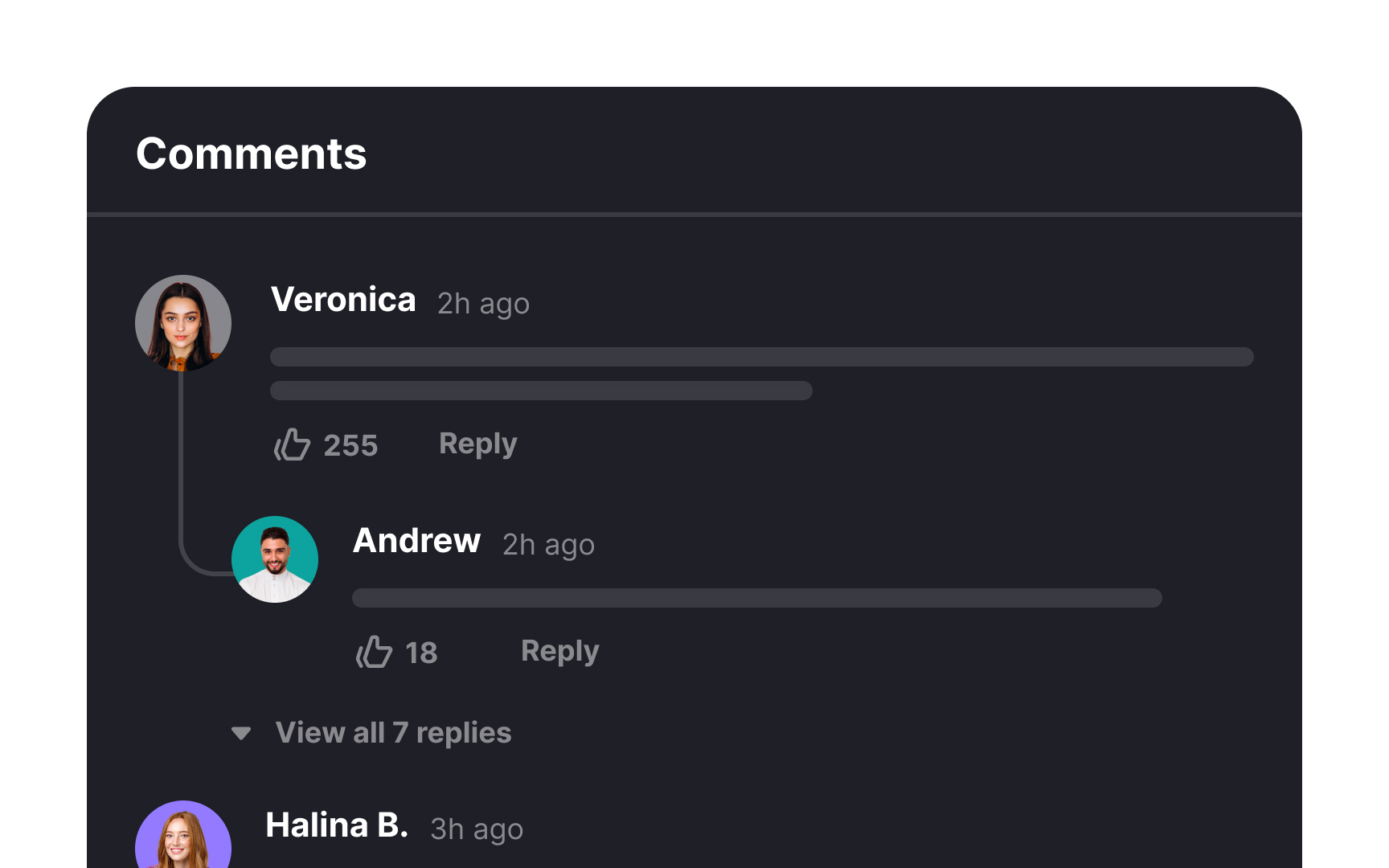
Task: Like Andrew's reply with thumbs-up icon
Action: (x=374, y=652)
